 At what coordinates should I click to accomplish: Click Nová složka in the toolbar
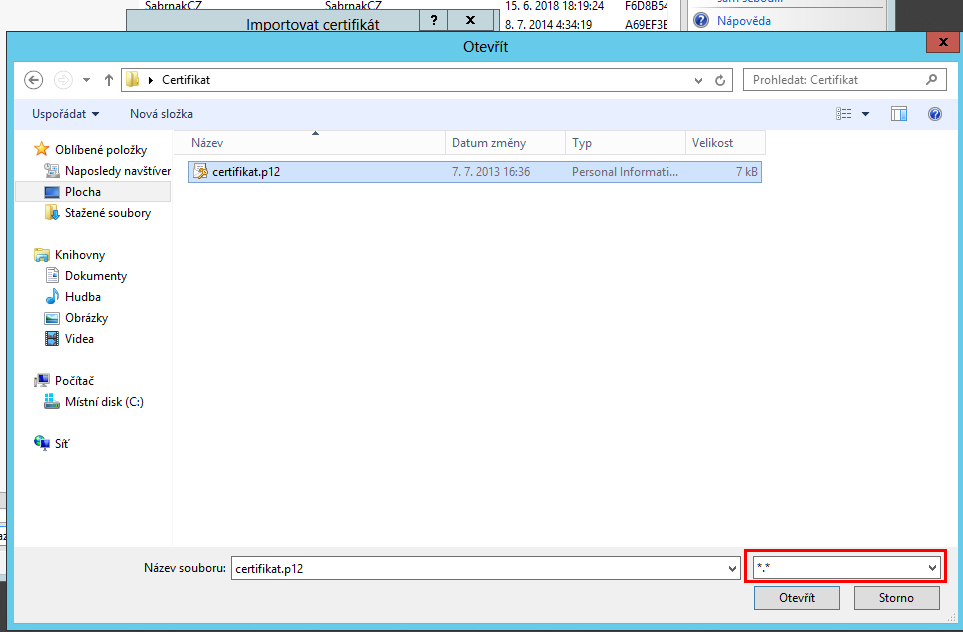pyautogui.click(x=161, y=114)
